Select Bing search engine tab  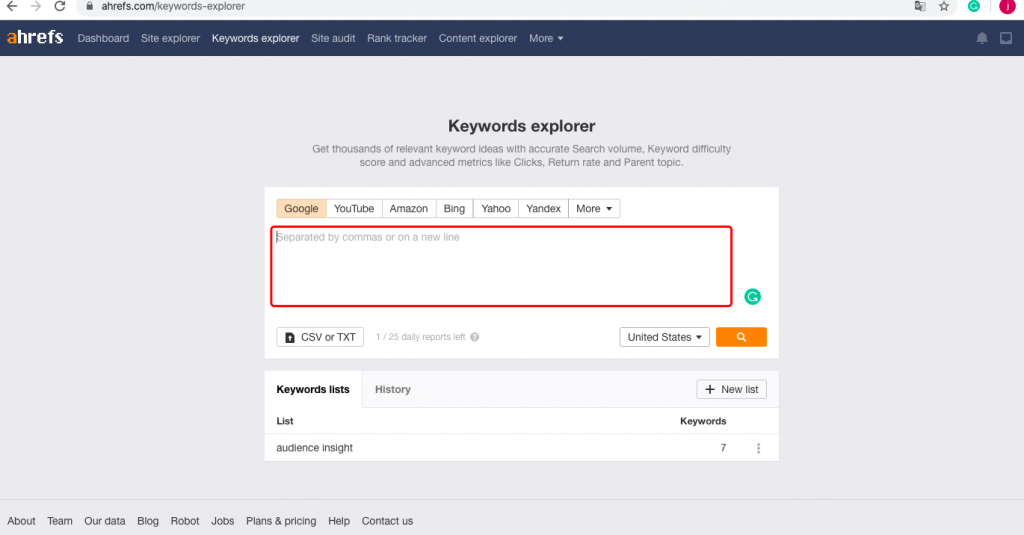455,208
